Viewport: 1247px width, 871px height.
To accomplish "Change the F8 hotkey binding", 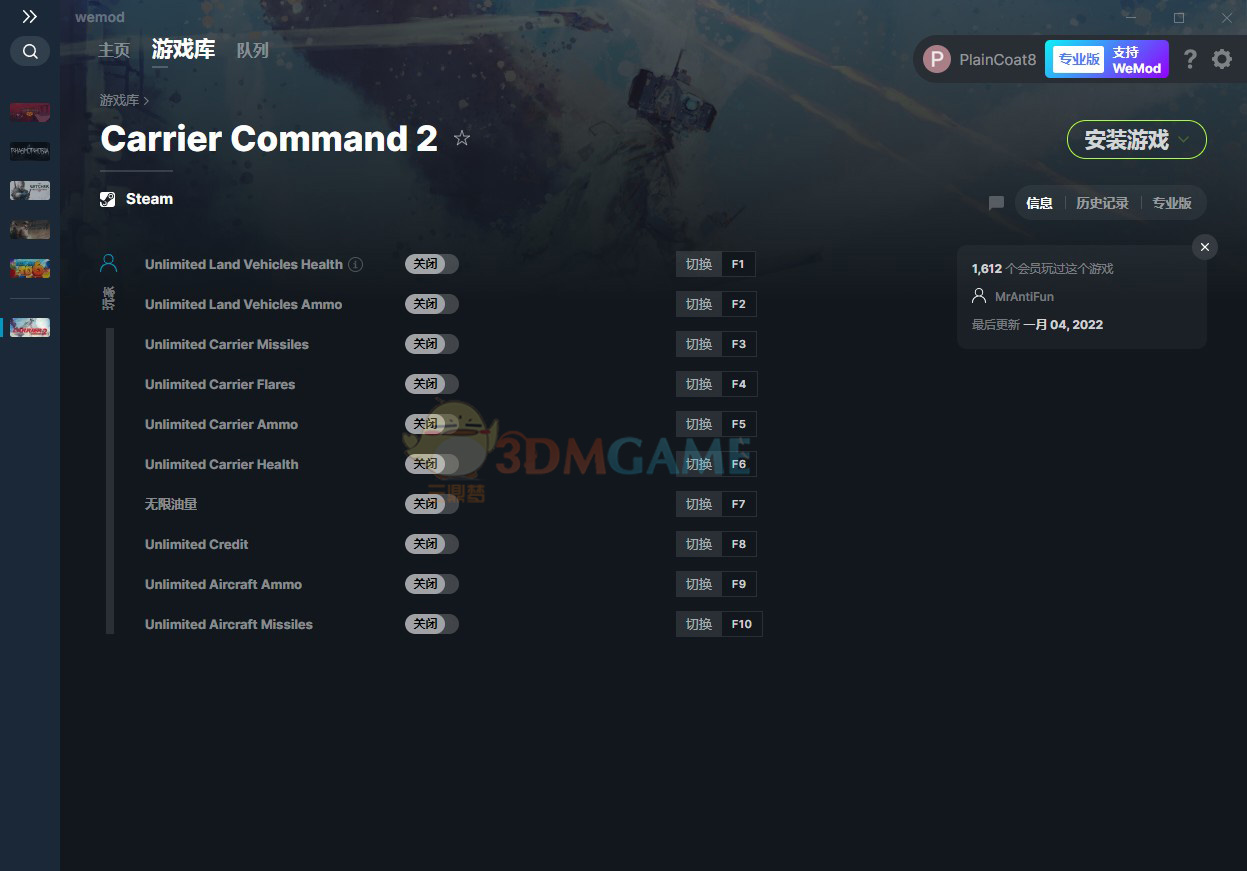I will 738,544.
